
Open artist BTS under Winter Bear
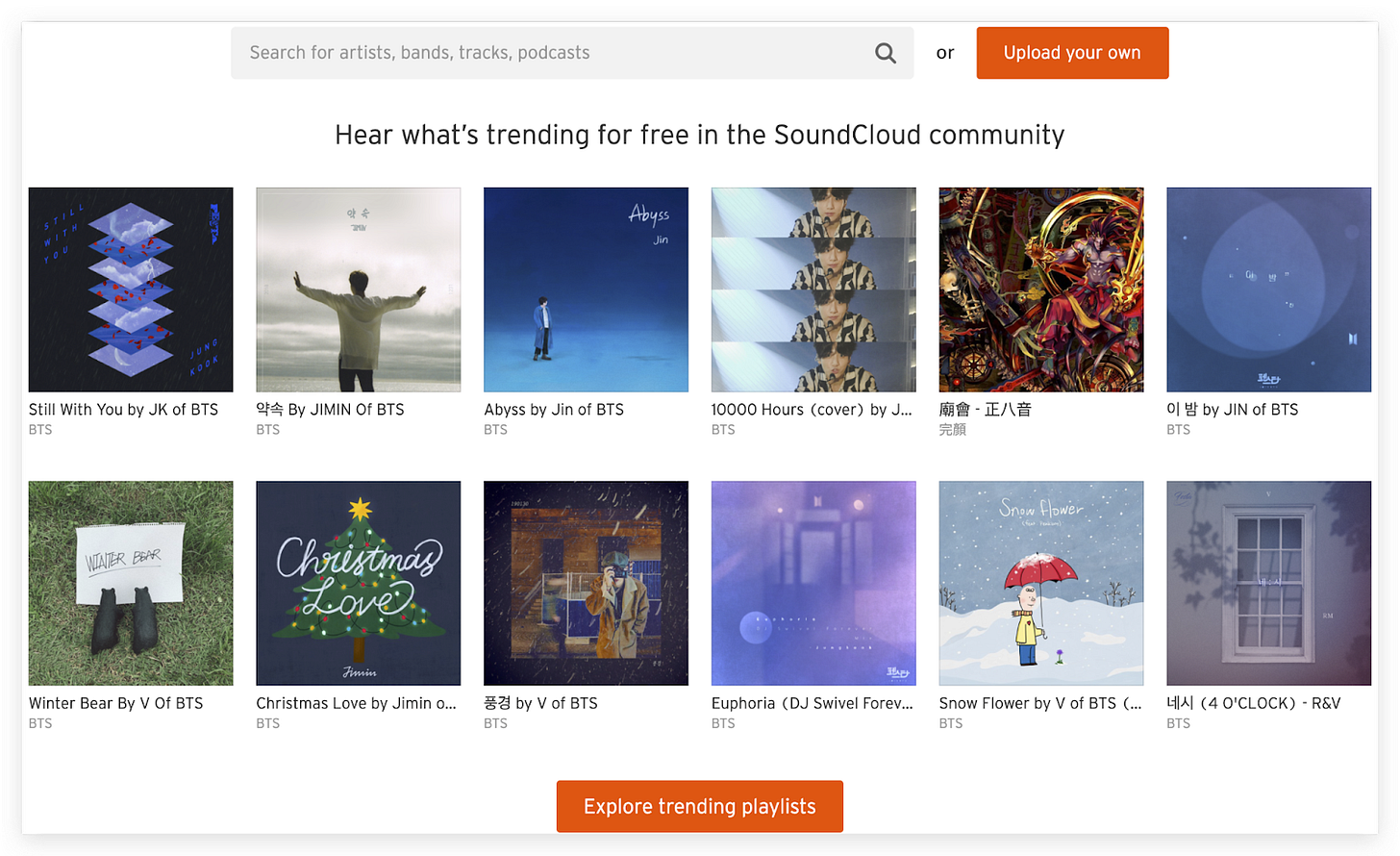point(40,723)
